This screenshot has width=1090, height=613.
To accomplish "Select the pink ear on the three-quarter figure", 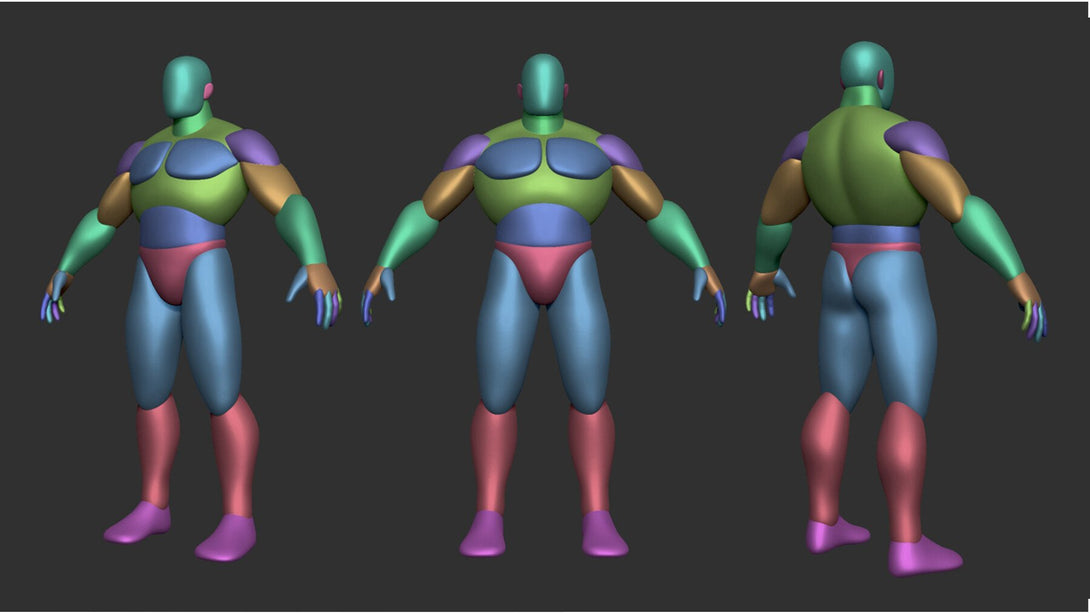I will pos(209,92).
